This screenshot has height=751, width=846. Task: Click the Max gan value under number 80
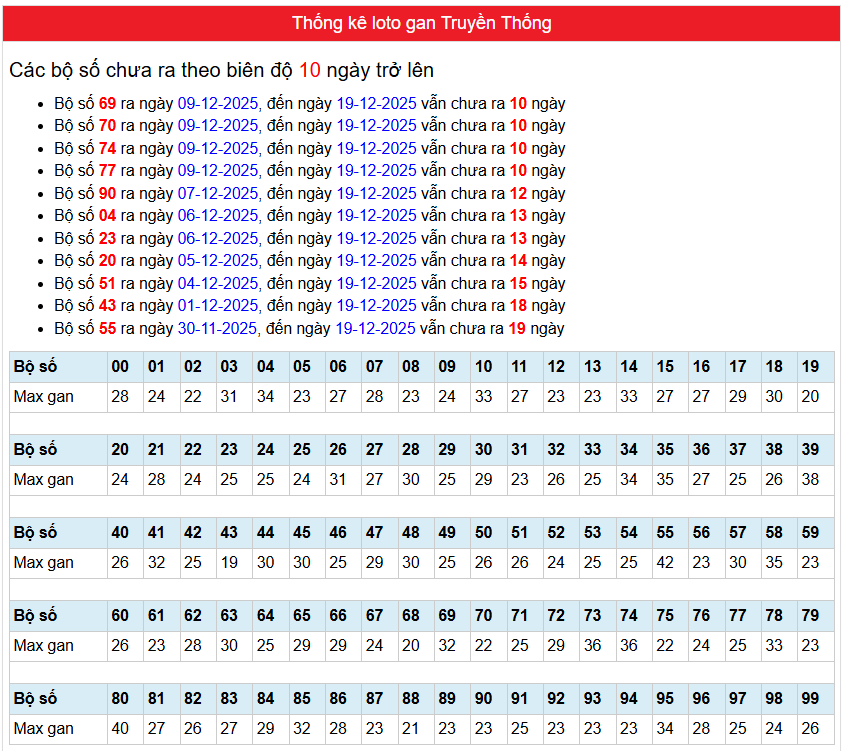click(x=120, y=729)
